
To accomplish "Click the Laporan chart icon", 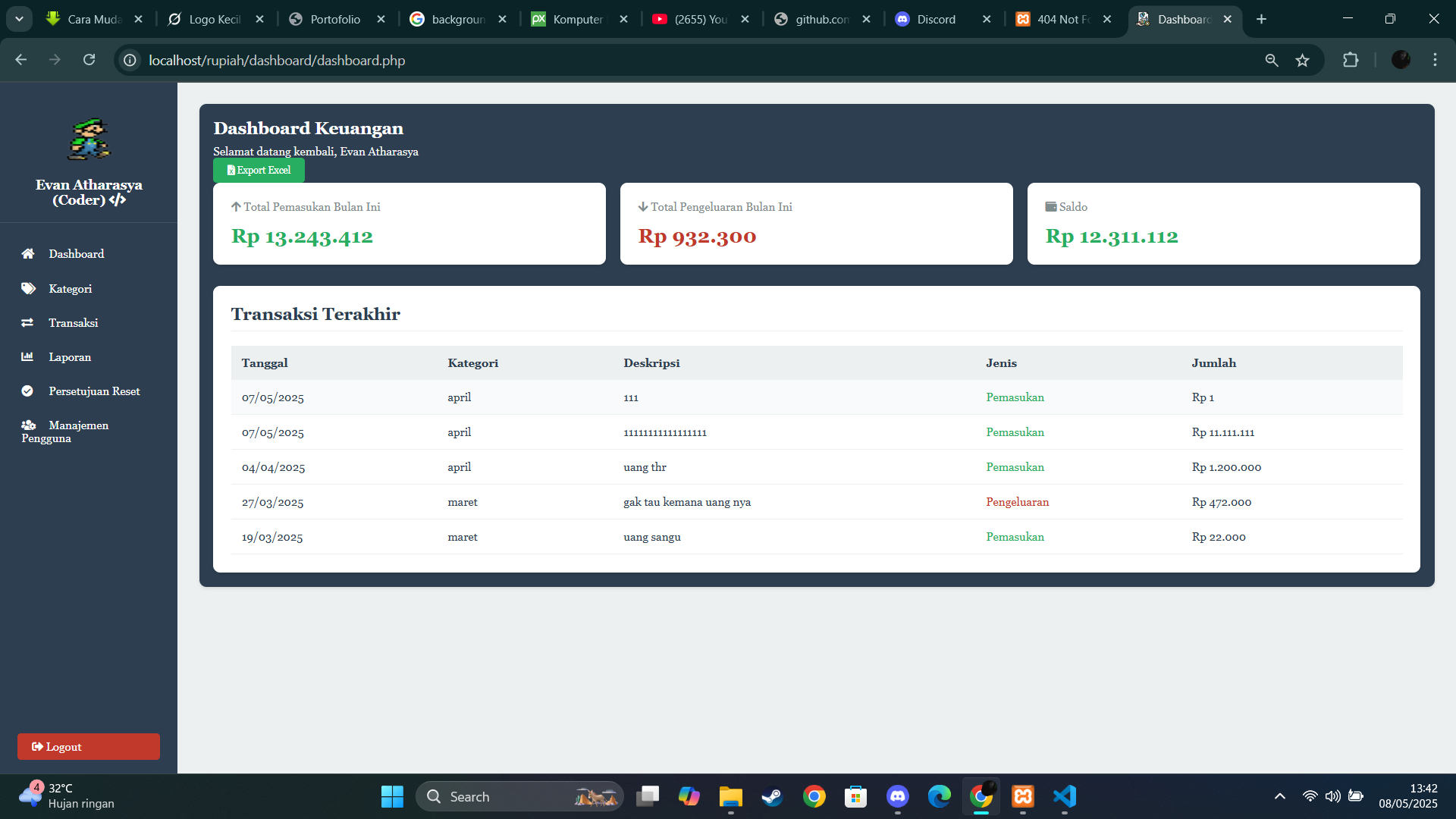I will point(27,356).
